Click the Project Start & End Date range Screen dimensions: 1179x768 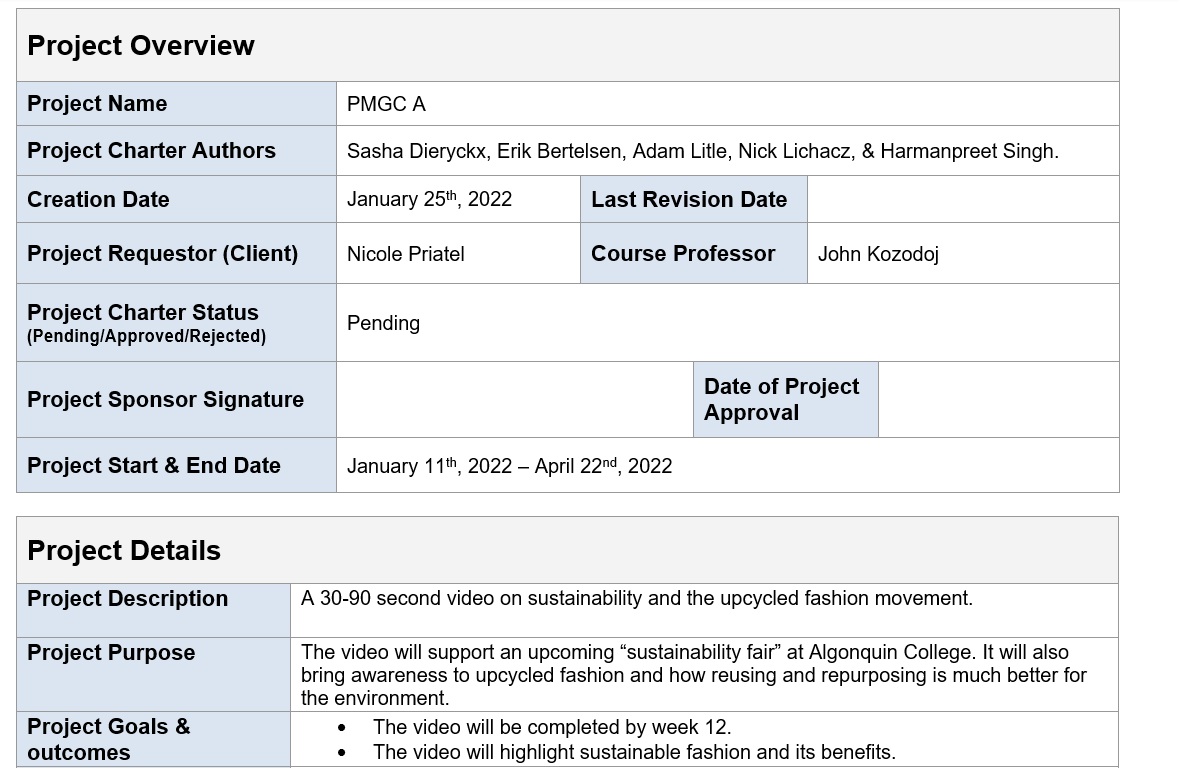(509, 466)
